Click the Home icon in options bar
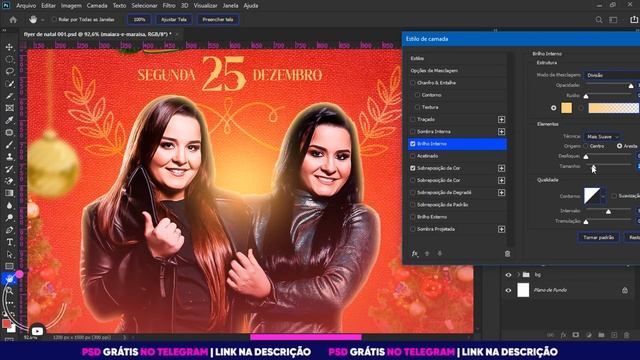 13,20
